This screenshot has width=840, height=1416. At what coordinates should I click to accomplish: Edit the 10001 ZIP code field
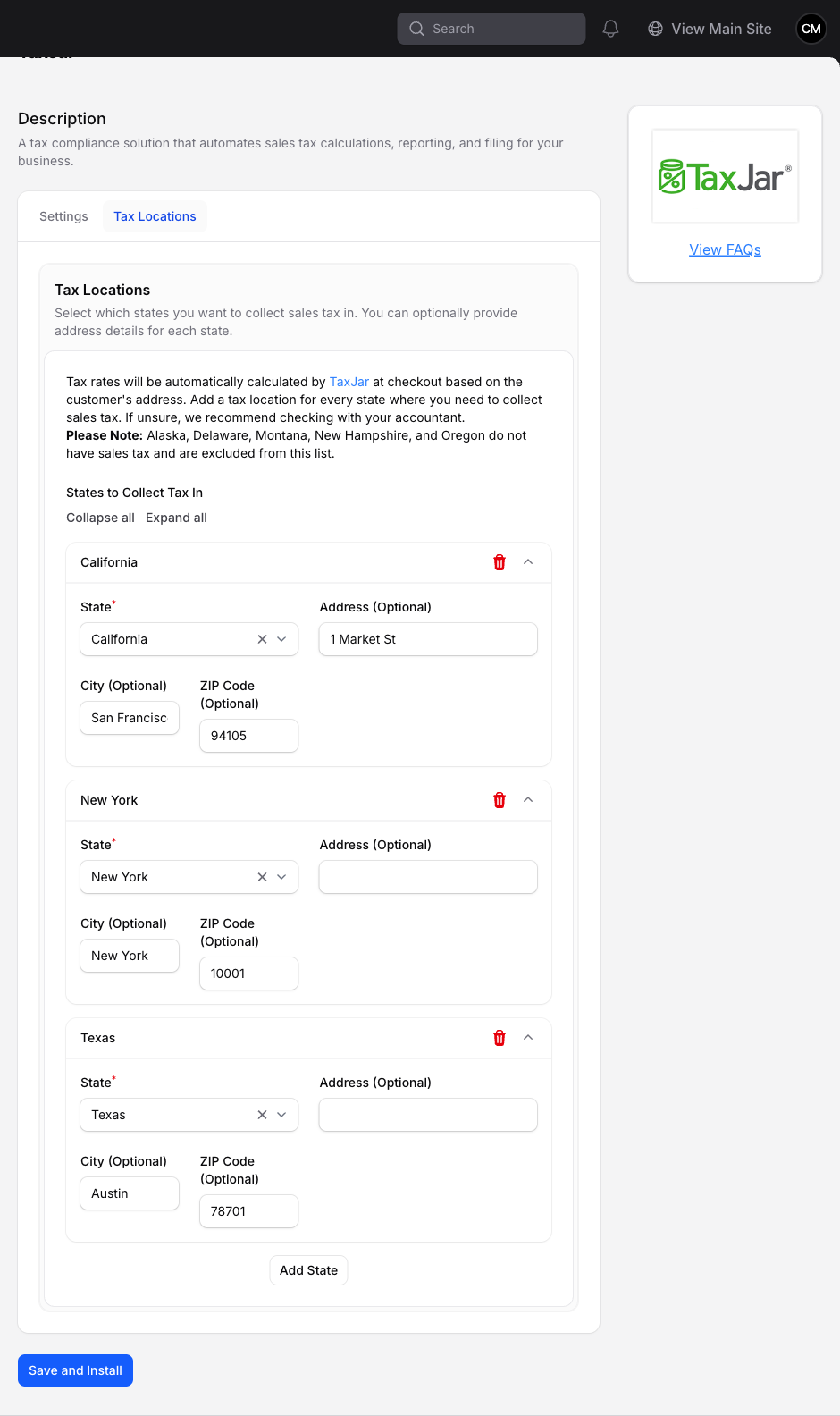pyautogui.click(x=248, y=973)
